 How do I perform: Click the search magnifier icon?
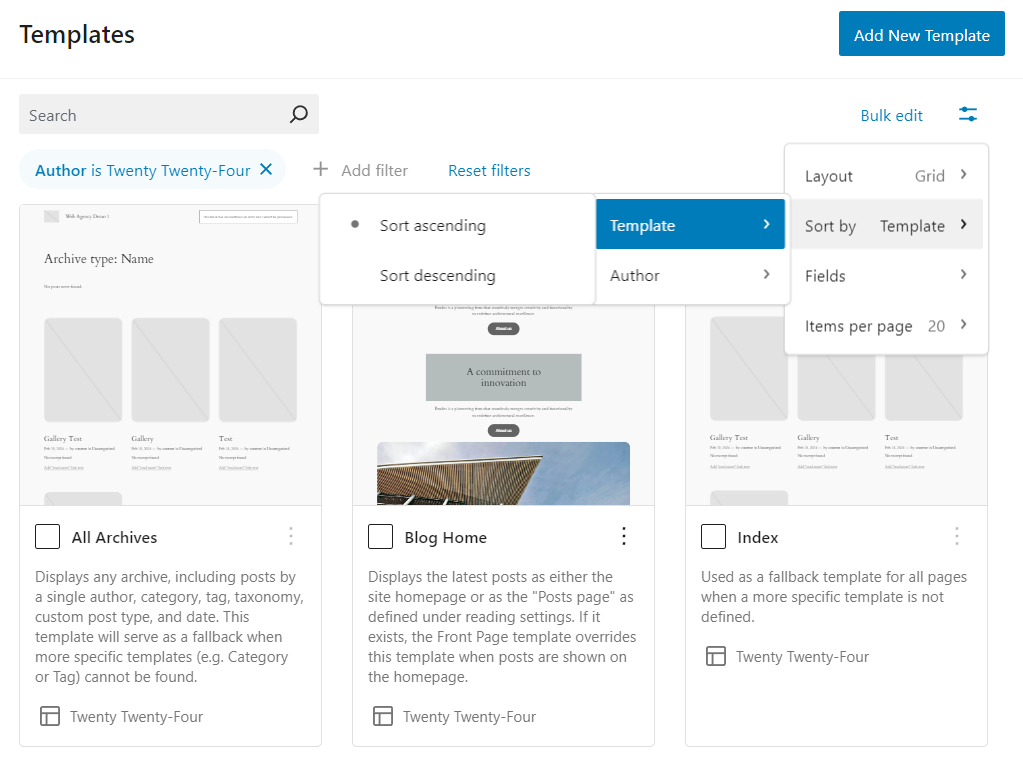[x=297, y=115]
